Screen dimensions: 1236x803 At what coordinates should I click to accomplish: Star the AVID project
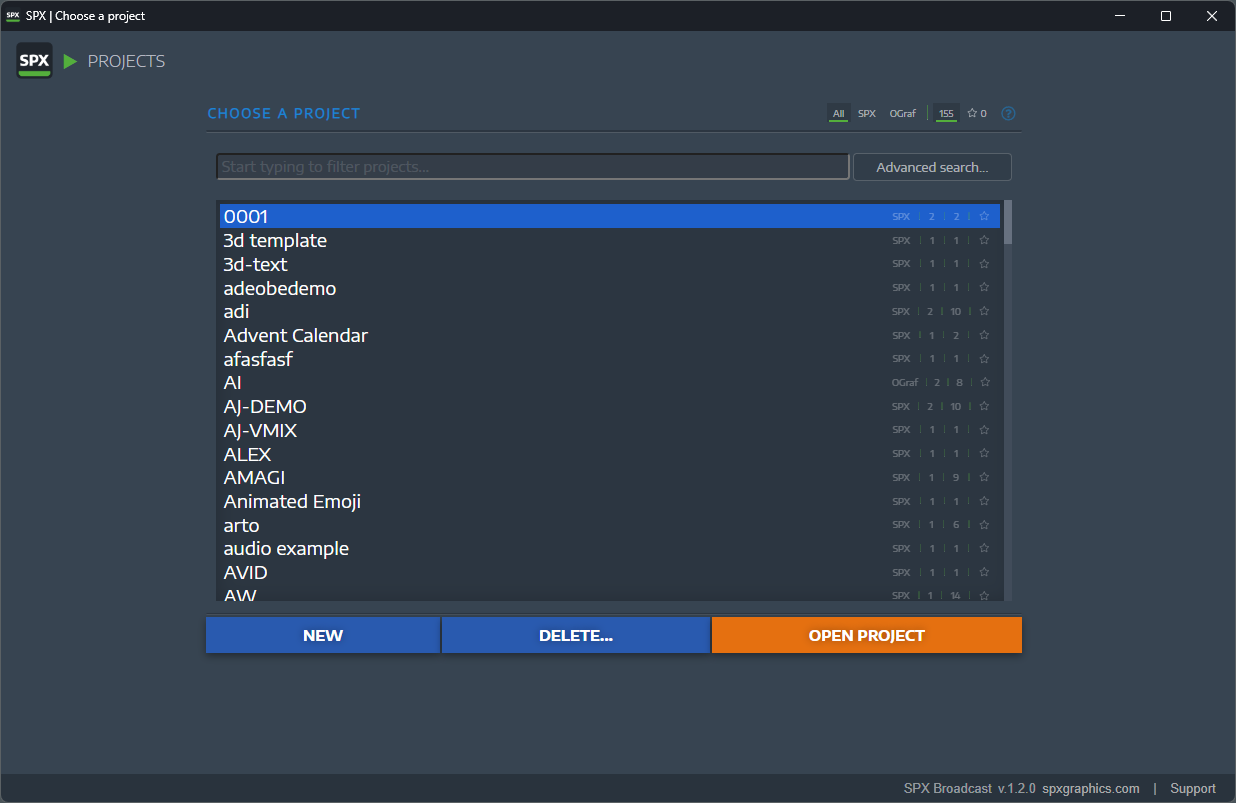point(984,572)
